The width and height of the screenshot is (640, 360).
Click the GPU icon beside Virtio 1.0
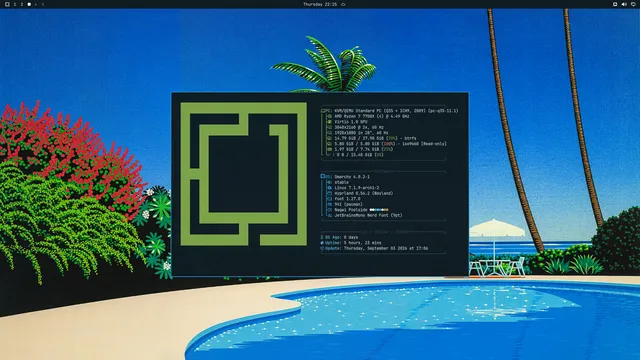tap(329, 122)
